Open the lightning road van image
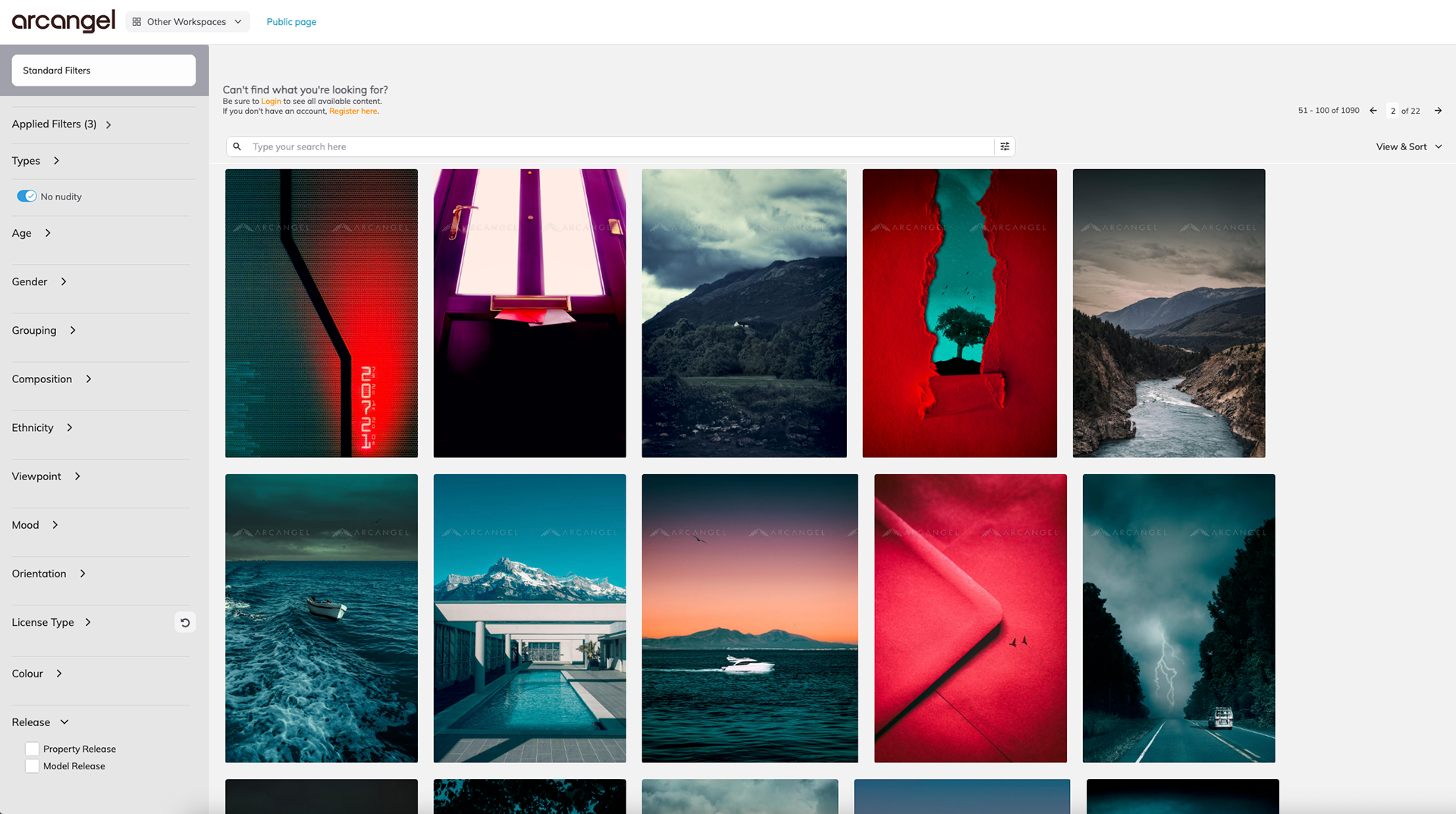Screen dimensions: 1456x814 pos(1179,618)
